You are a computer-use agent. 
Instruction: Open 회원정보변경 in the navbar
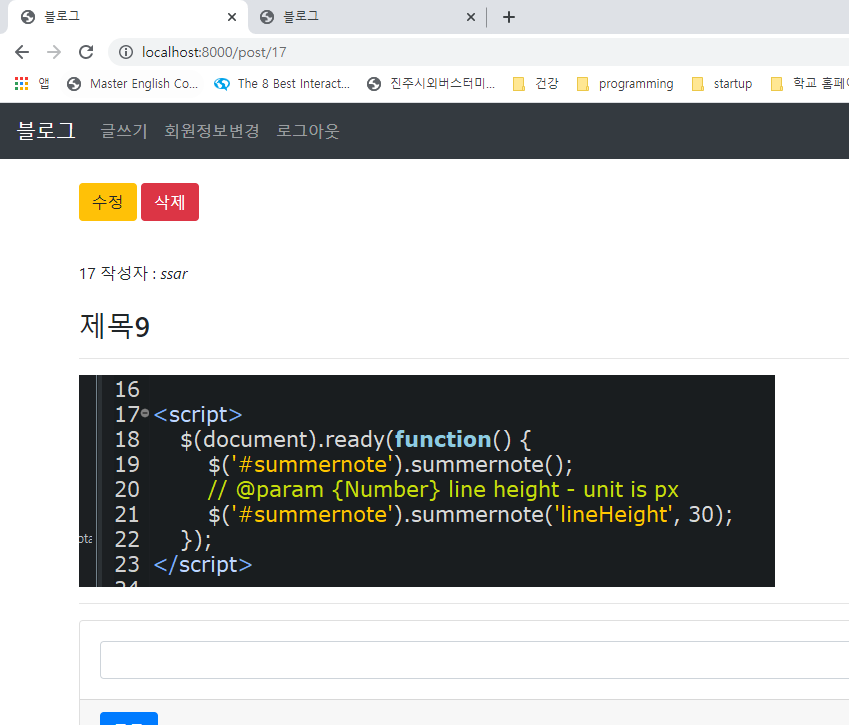212,131
